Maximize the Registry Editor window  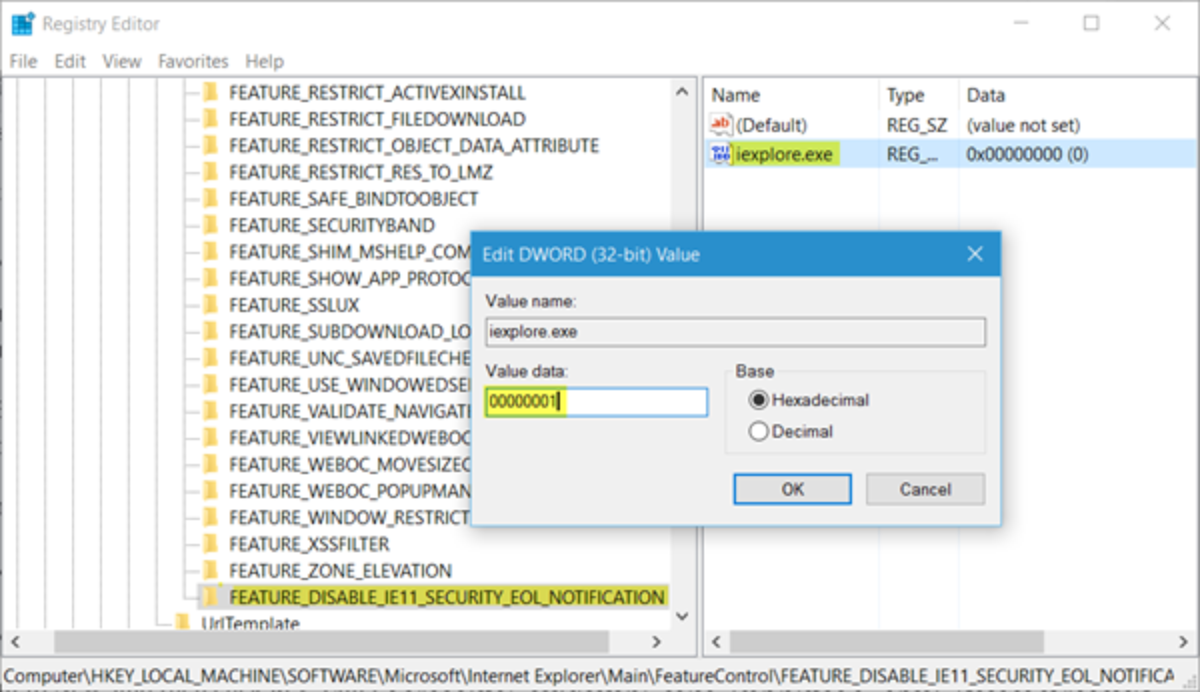coord(1091,23)
